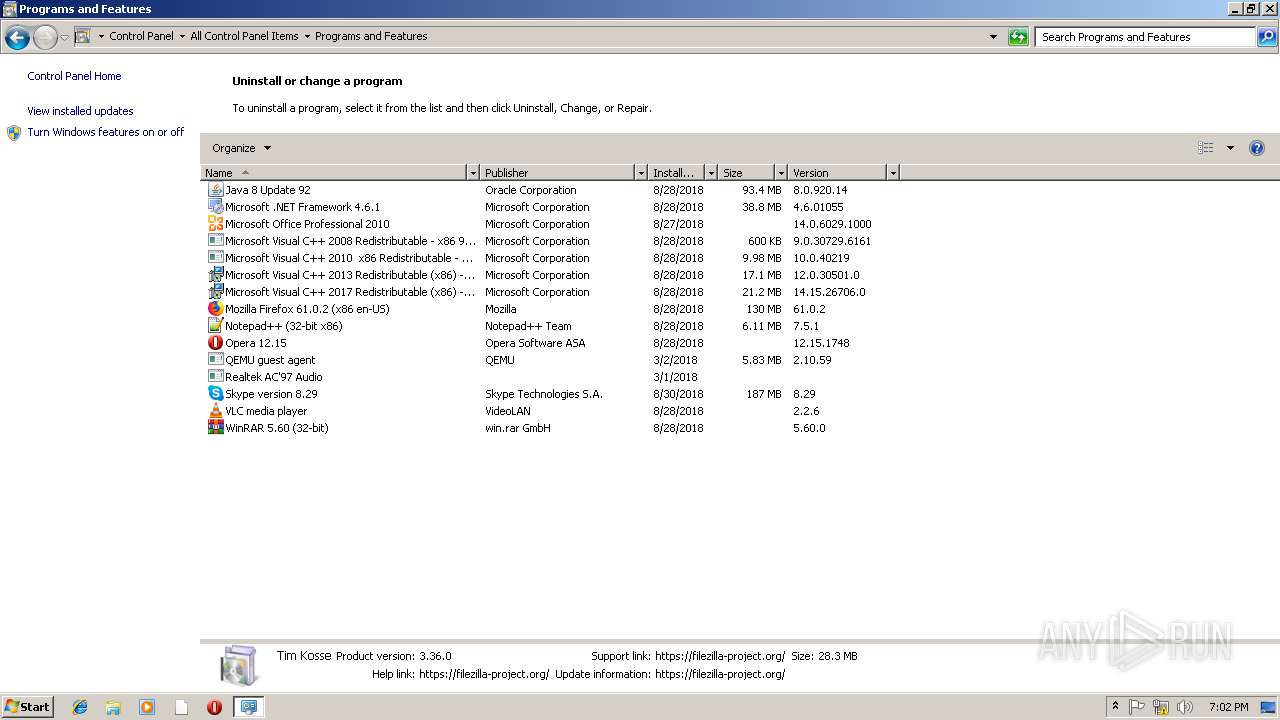1280x720 pixels.
Task: Open the Name column filter dropdown
Action: [x=473, y=173]
